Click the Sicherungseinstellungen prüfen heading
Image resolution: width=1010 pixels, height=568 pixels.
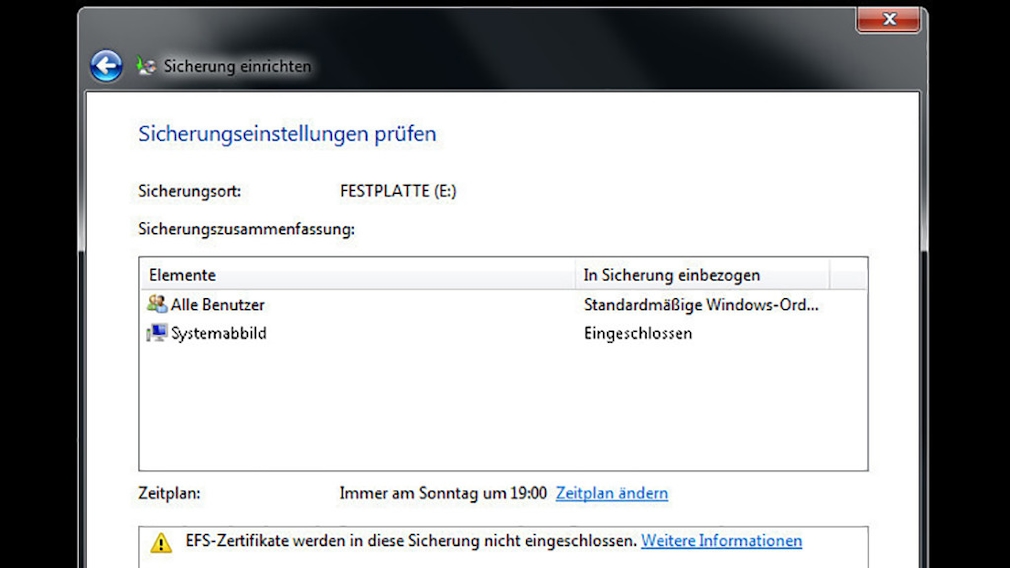[x=287, y=134]
